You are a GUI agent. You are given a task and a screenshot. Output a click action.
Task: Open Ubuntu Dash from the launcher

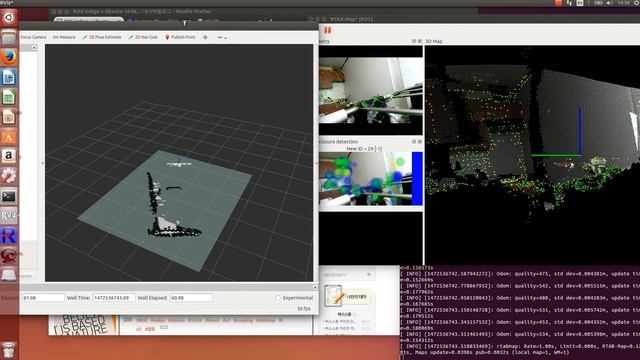[9, 18]
